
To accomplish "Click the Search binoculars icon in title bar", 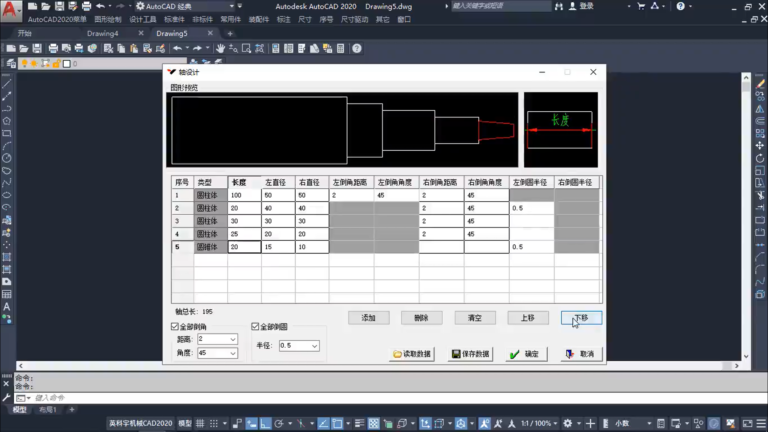I will [559, 6].
